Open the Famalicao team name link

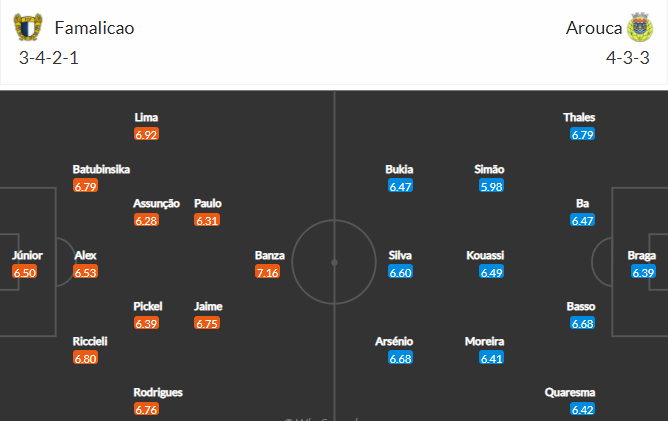point(94,28)
